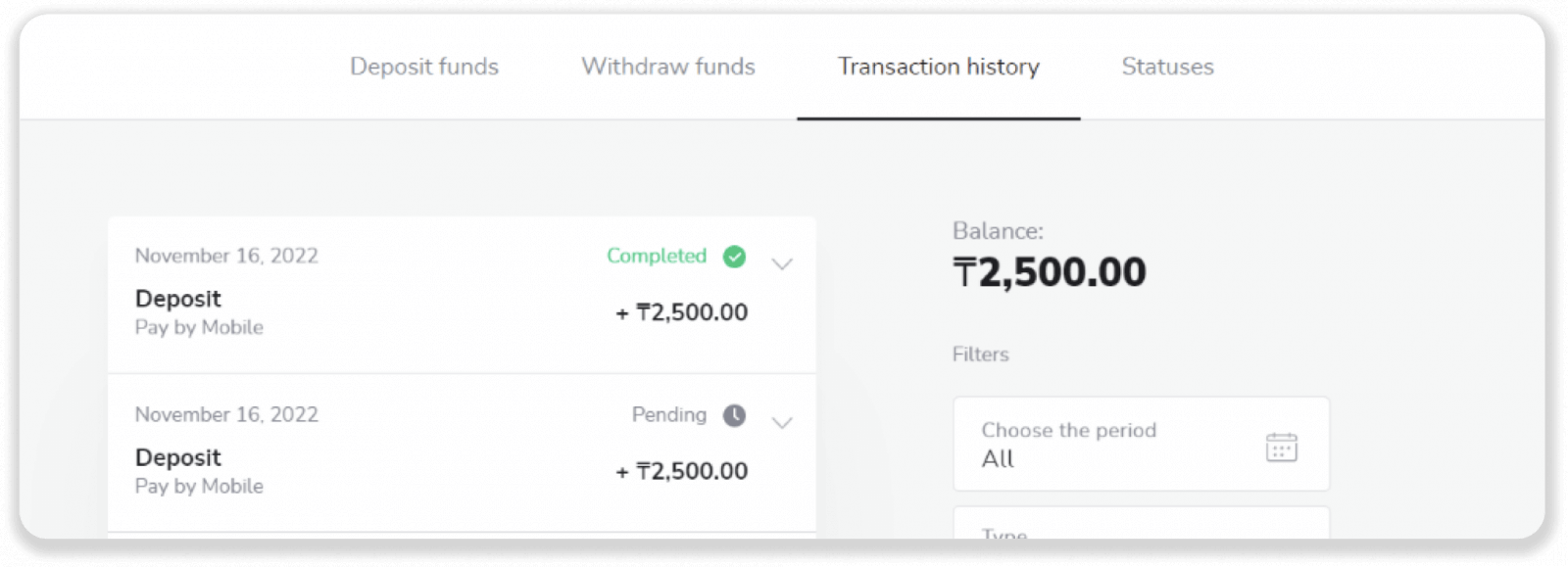Click the first November 16, 2022 date

pyautogui.click(x=226, y=256)
